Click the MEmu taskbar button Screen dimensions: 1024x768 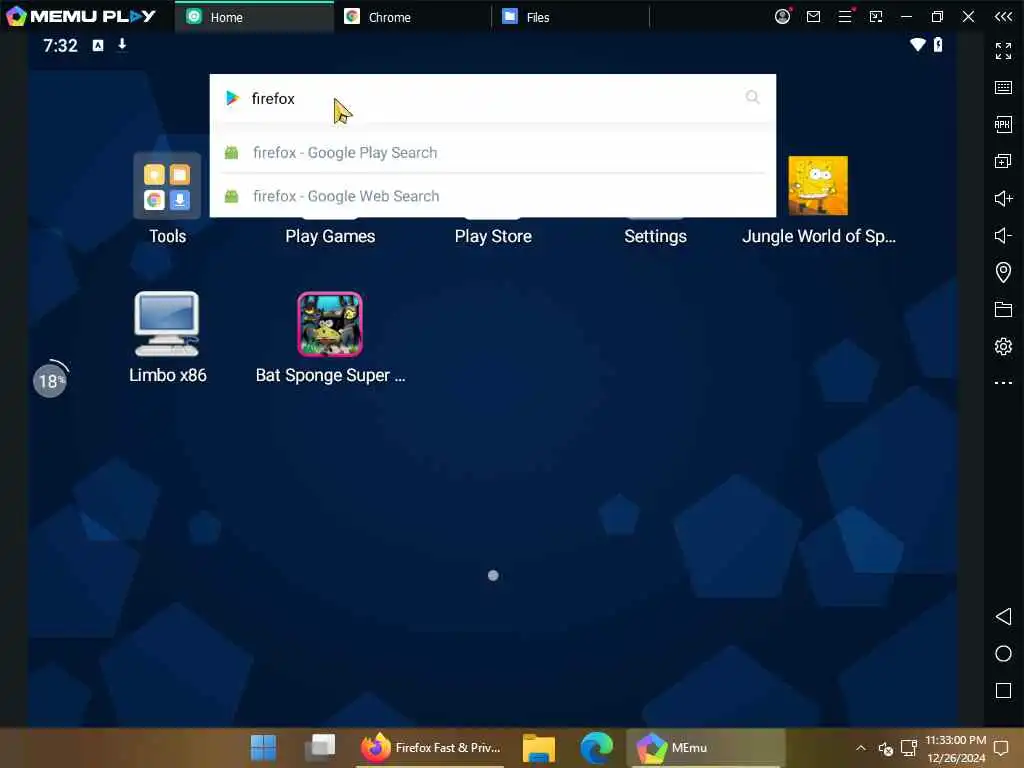pos(705,748)
